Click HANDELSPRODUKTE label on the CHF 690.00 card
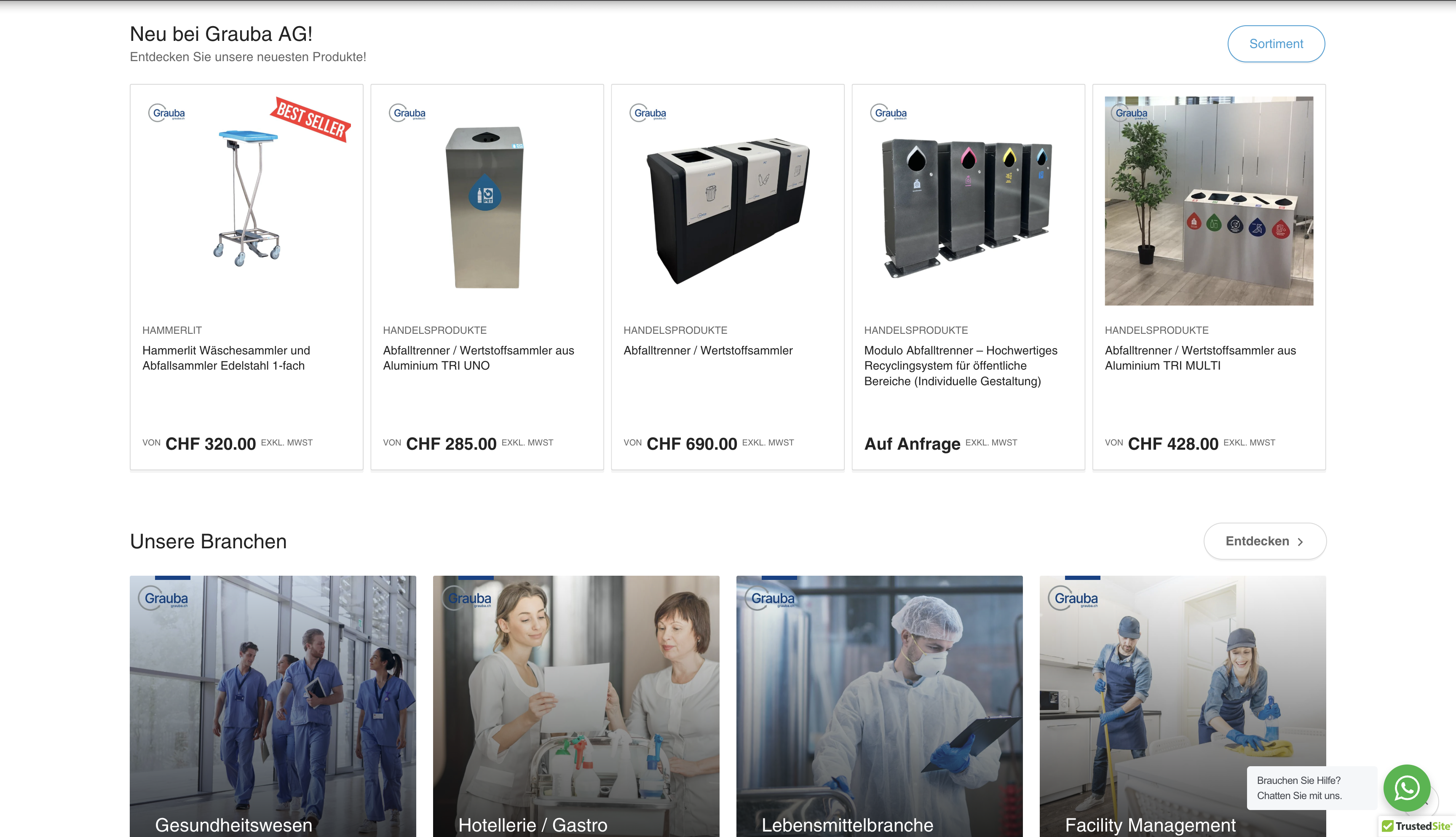This screenshot has height=837, width=1456. pos(676,330)
